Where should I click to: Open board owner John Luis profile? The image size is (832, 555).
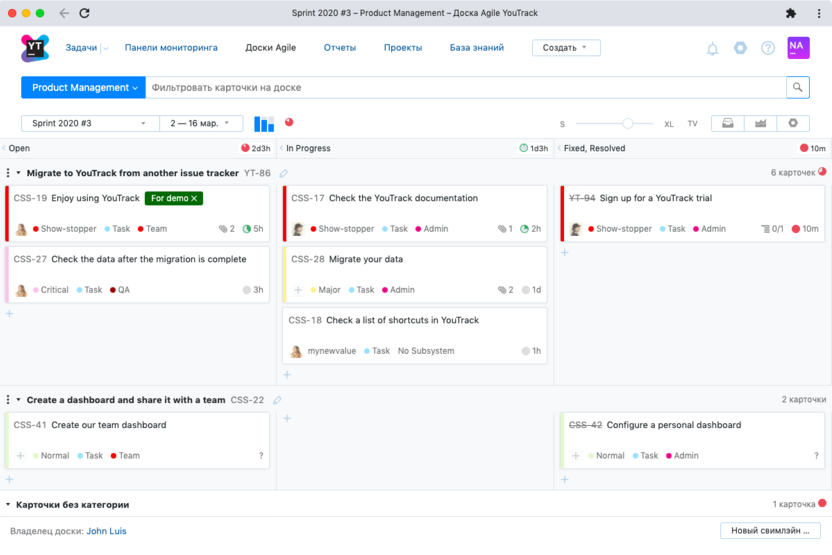coord(106,531)
